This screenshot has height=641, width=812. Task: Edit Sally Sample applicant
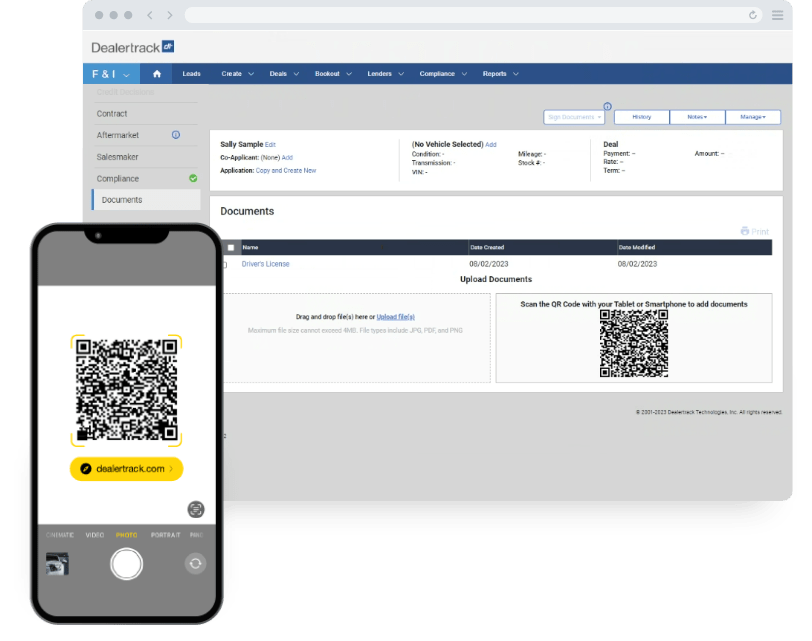(270, 145)
